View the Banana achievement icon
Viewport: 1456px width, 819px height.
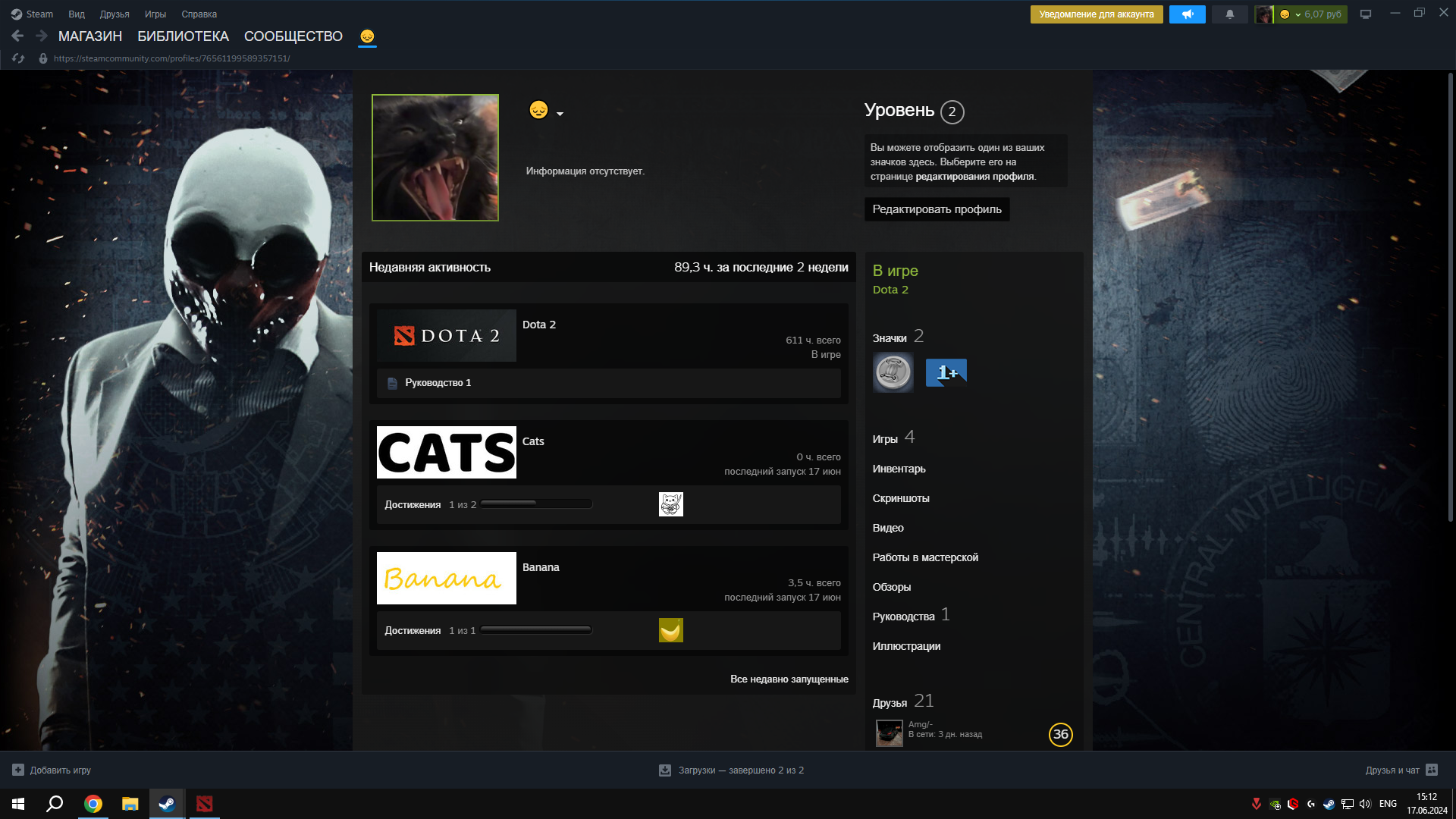(670, 630)
